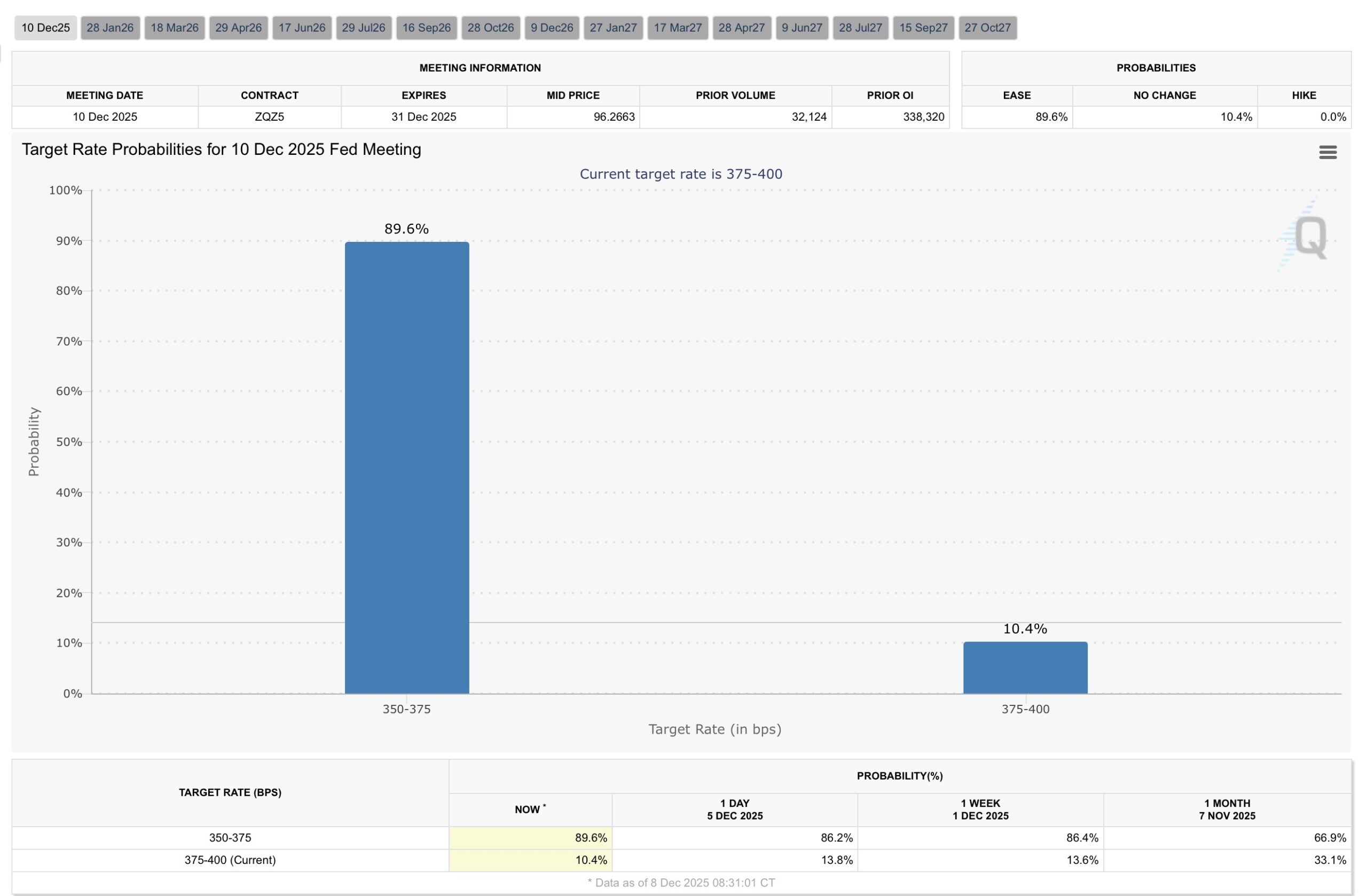
Task: Click the Target Rate Probabilities chart title
Action: pos(222,149)
